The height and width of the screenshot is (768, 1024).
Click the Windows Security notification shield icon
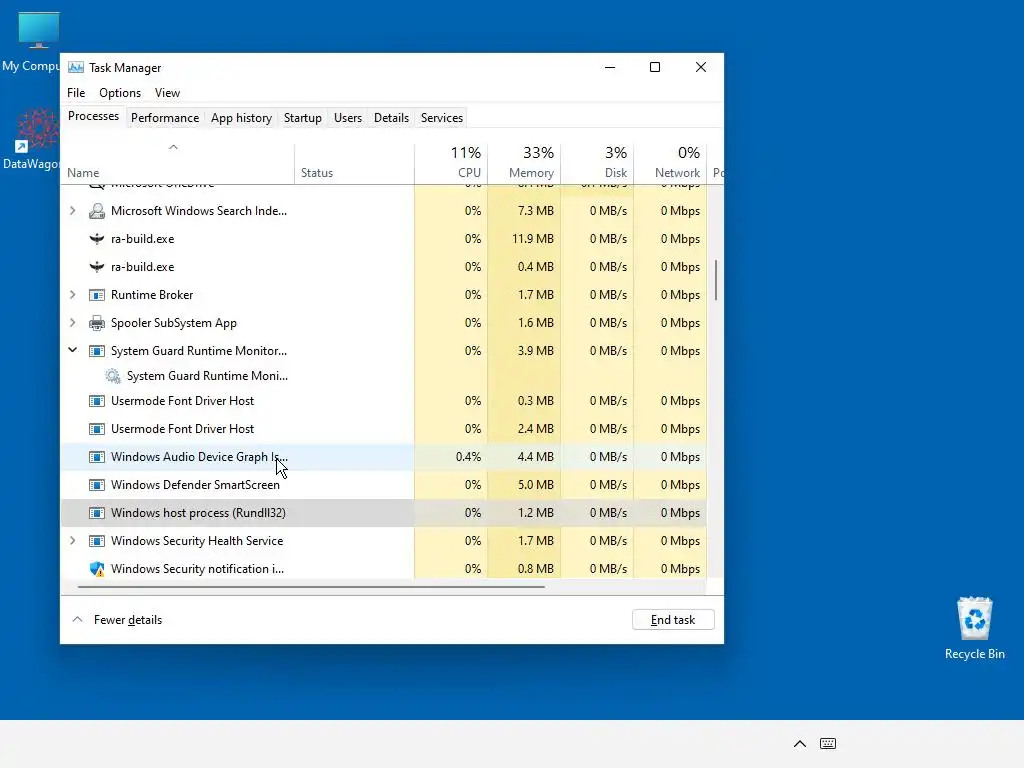click(97, 569)
